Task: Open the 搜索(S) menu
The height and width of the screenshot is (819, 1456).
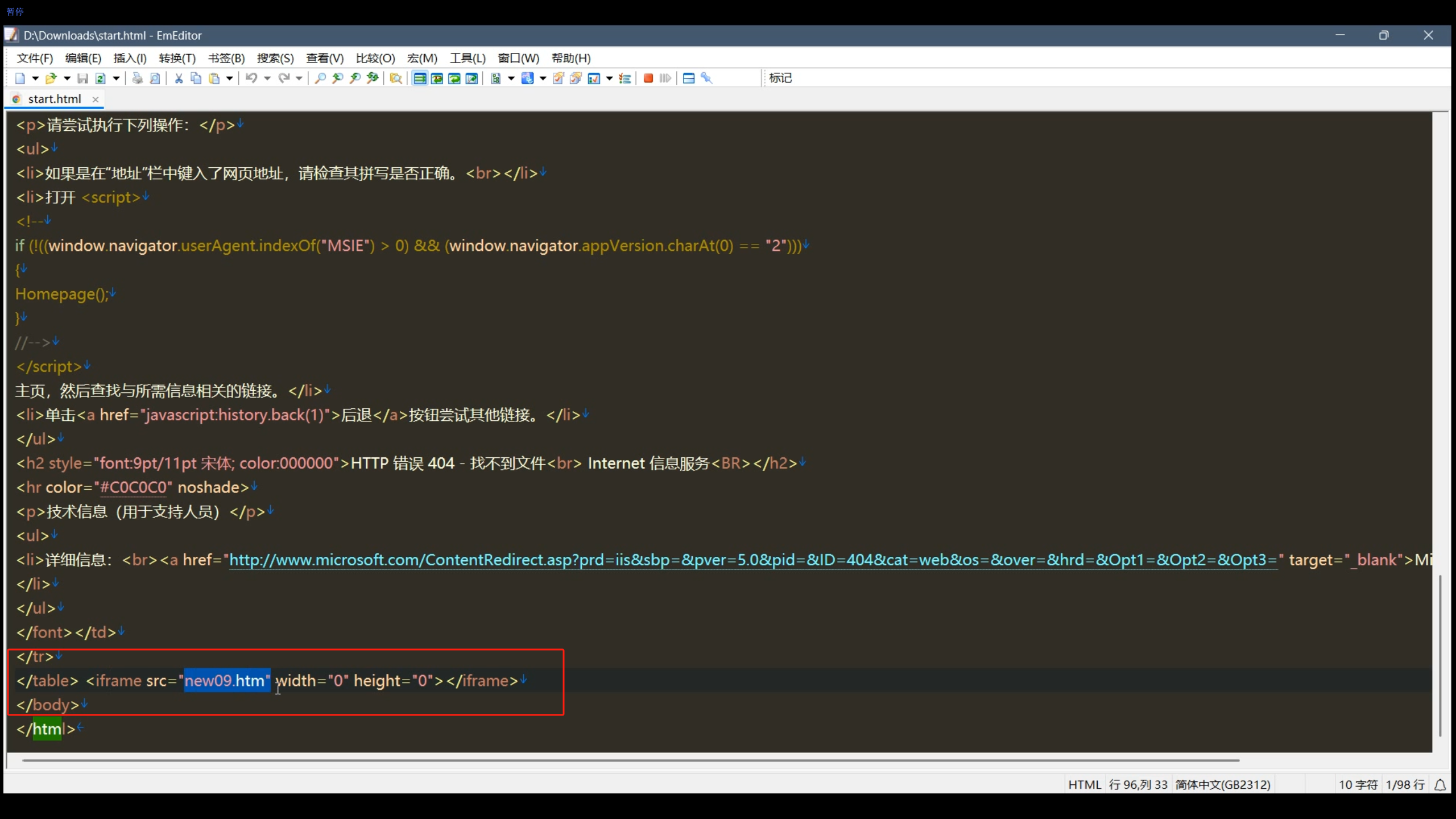Action: click(275, 58)
